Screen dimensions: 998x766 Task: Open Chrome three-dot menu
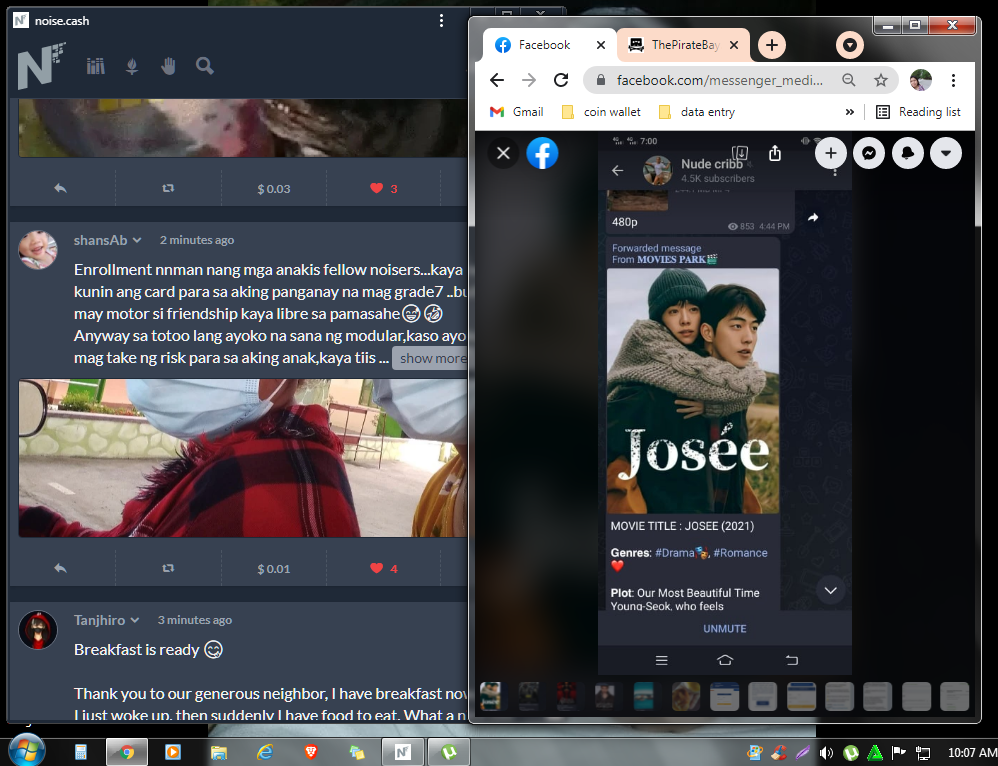click(x=953, y=80)
